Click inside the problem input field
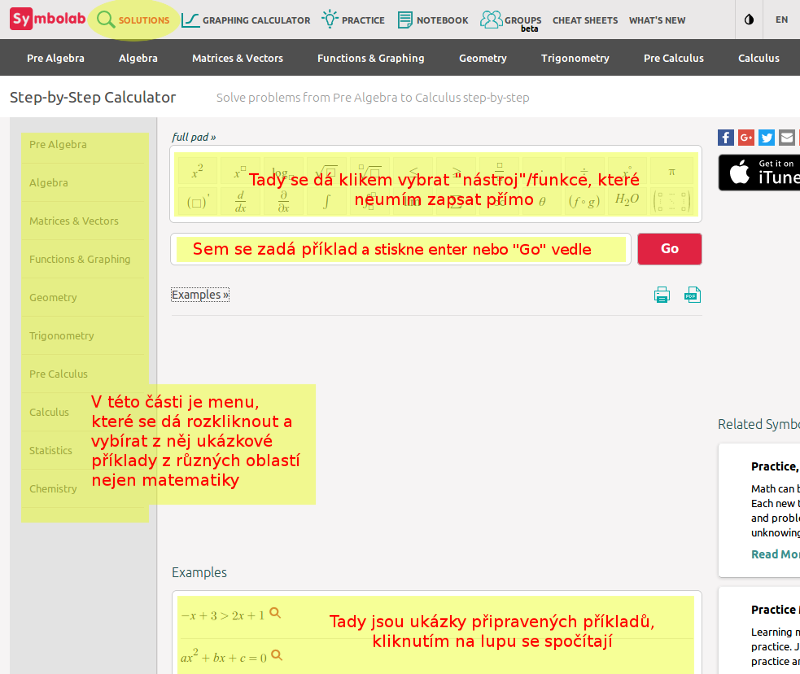This screenshot has width=800, height=674. click(400, 249)
